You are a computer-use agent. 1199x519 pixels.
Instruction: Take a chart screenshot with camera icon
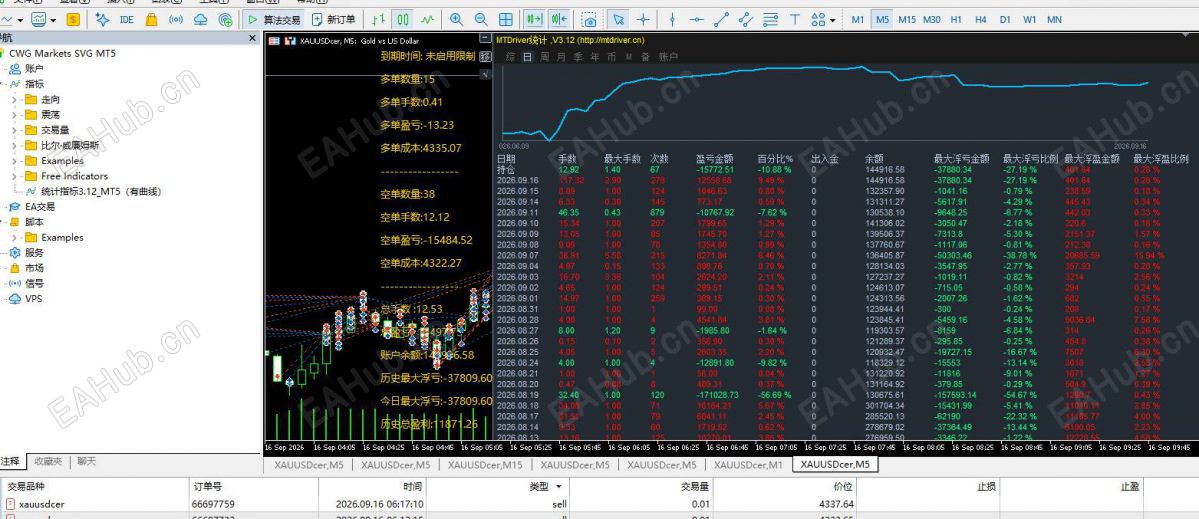click(589, 19)
